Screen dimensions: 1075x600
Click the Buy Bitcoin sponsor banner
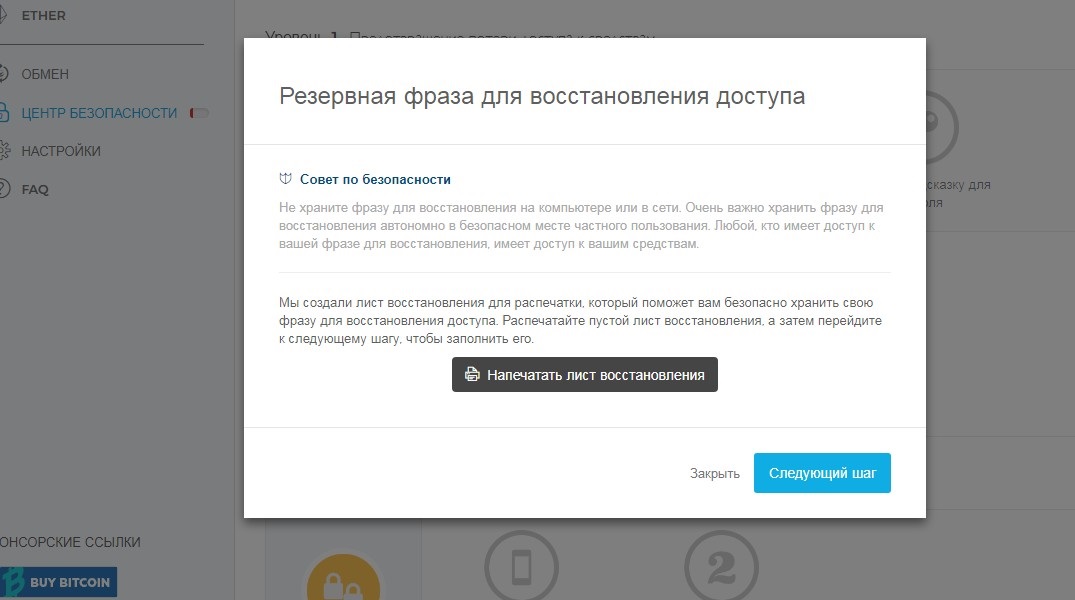[x=59, y=581]
